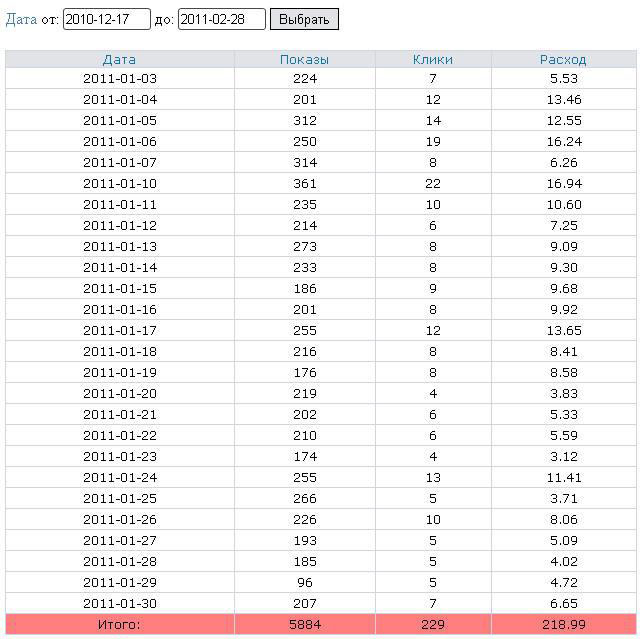Select date cell 2011-01-21
The image size is (643, 639).
pyautogui.click(x=120, y=415)
